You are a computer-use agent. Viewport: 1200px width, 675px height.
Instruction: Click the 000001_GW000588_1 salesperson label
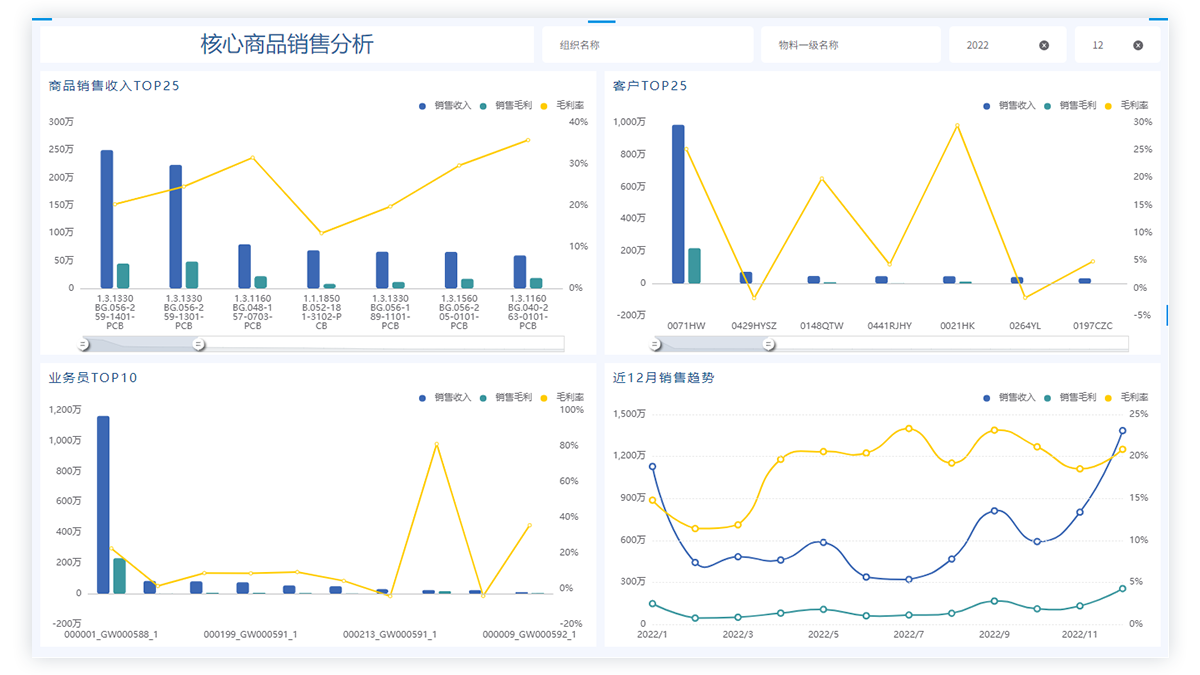coord(111,634)
